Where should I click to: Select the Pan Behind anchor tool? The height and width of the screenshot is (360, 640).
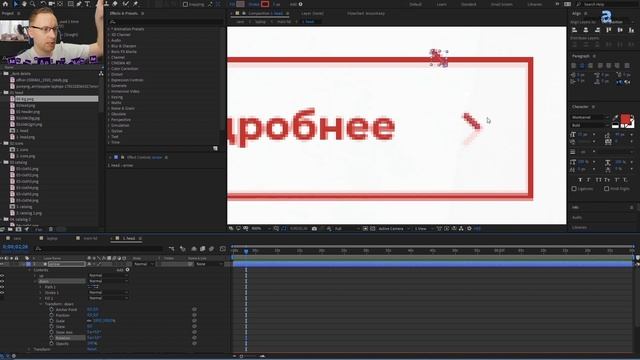point(60,4)
